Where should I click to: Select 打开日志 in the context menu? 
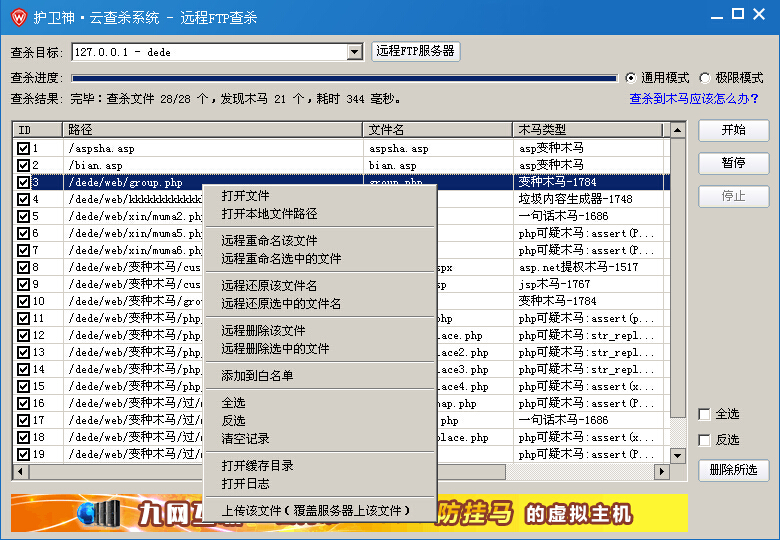tap(246, 483)
